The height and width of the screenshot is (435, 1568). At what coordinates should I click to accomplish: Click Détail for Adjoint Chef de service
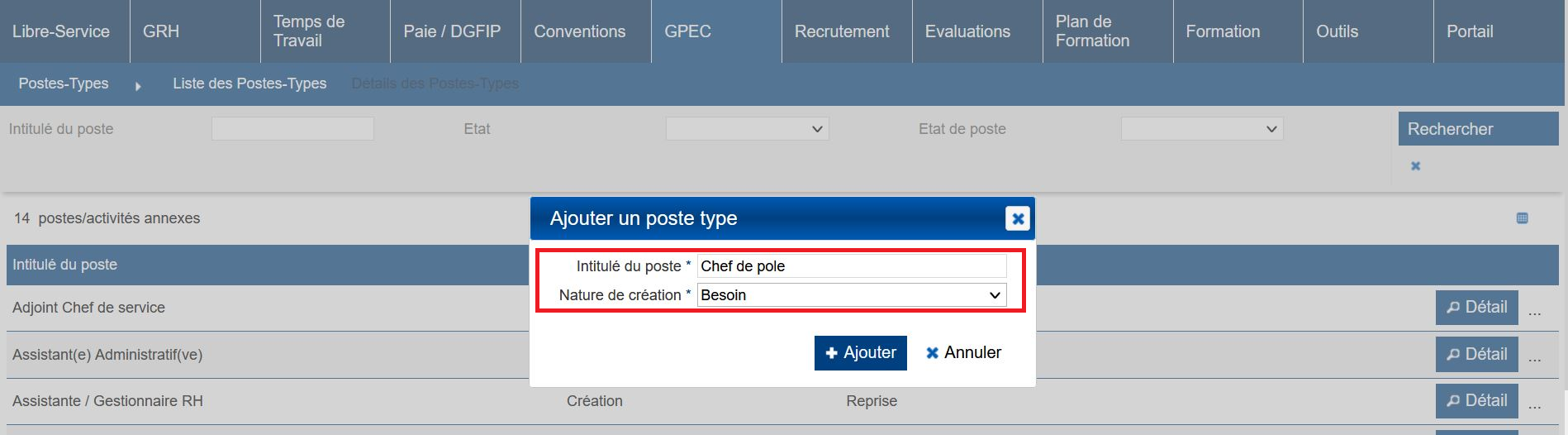[x=1476, y=308]
